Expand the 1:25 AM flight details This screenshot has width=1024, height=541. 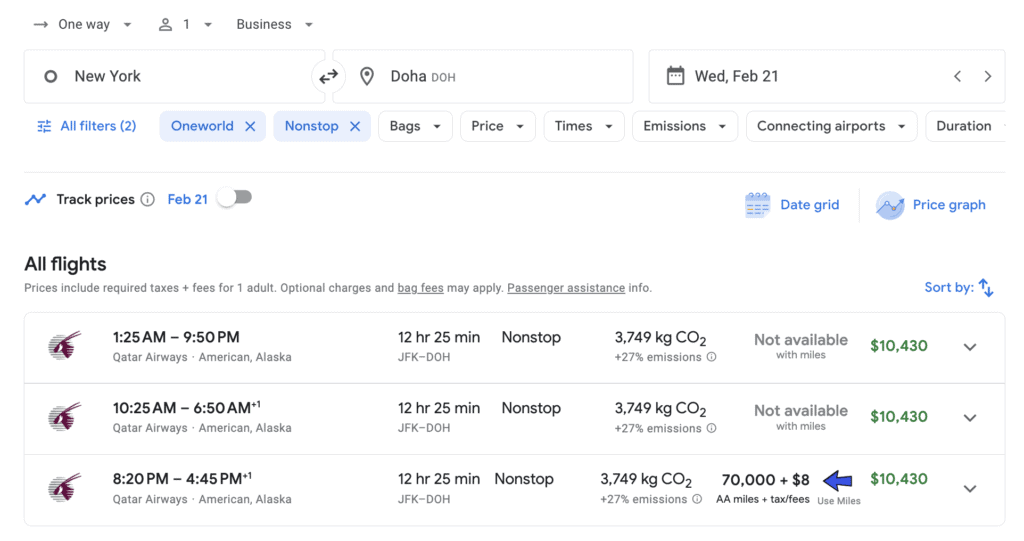(969, 347)
